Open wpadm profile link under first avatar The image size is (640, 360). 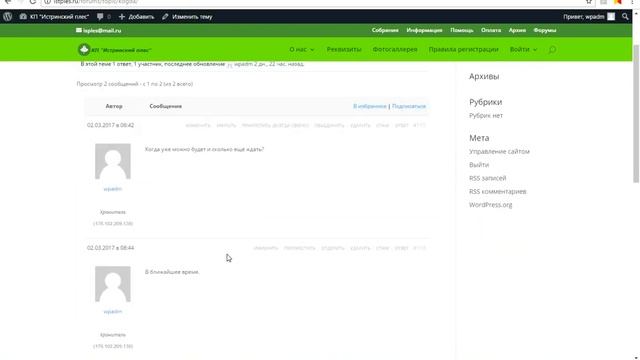(x=113, y=189)
